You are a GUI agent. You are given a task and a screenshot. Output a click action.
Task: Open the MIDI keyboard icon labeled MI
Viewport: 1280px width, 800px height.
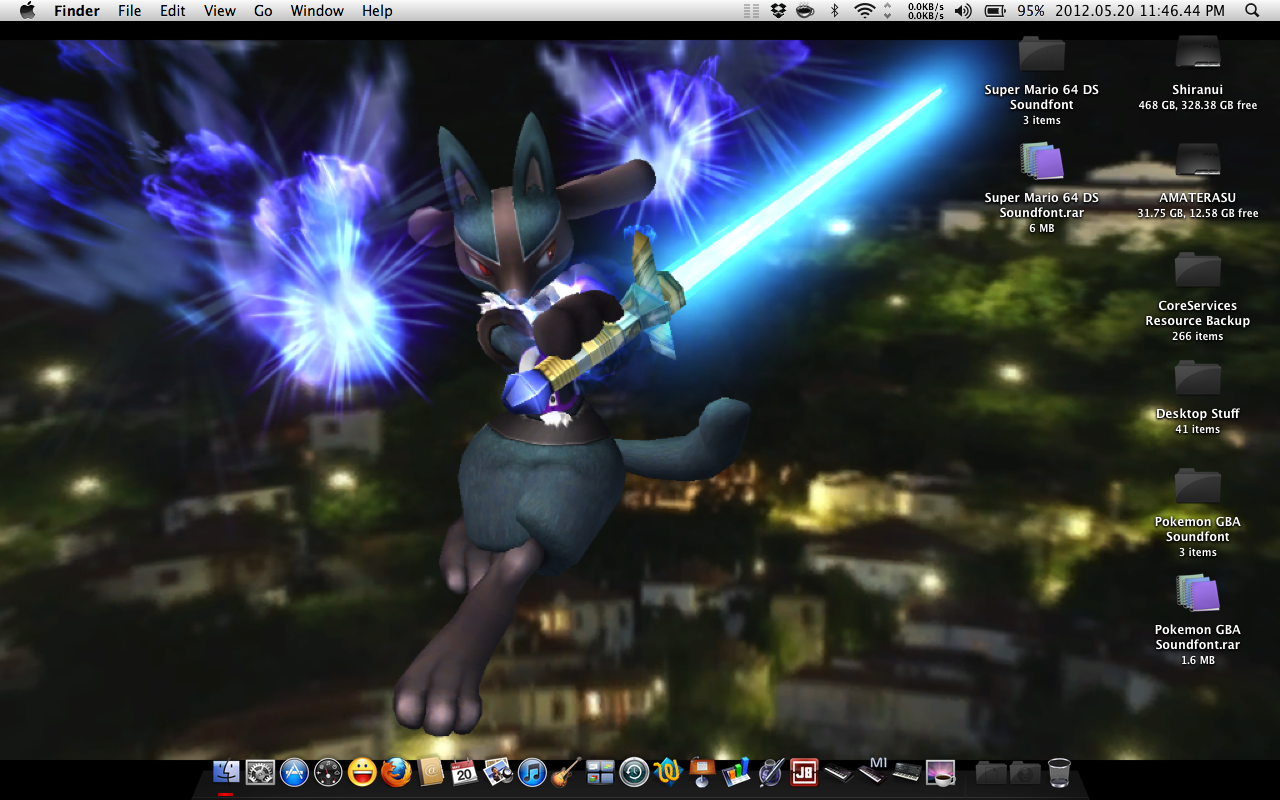[x=873, y=770]
